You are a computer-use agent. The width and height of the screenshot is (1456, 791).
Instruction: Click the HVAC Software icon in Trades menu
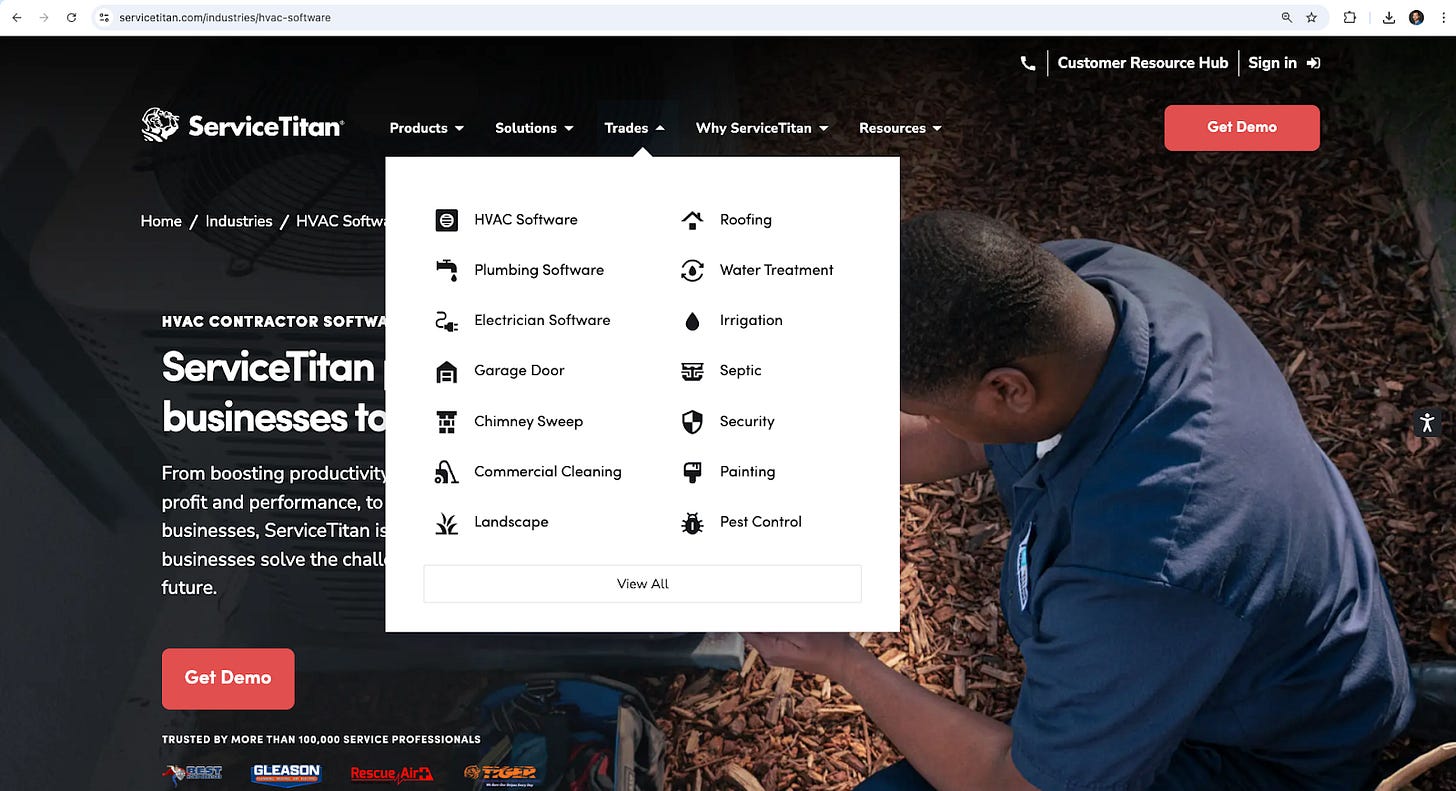447,220
